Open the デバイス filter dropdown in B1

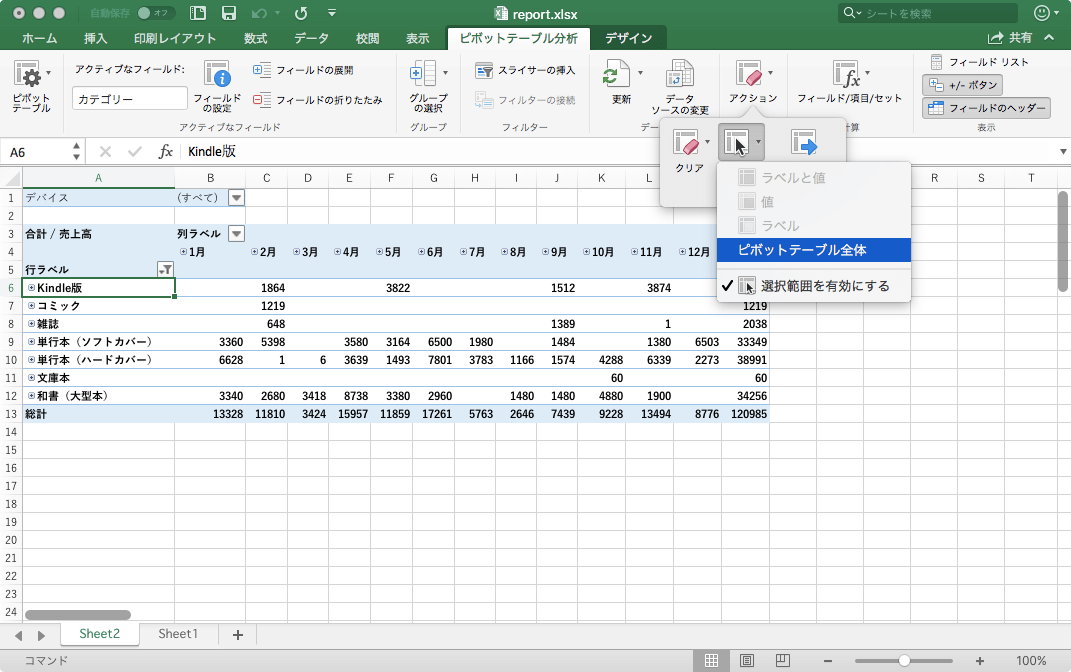click(236, 198)
